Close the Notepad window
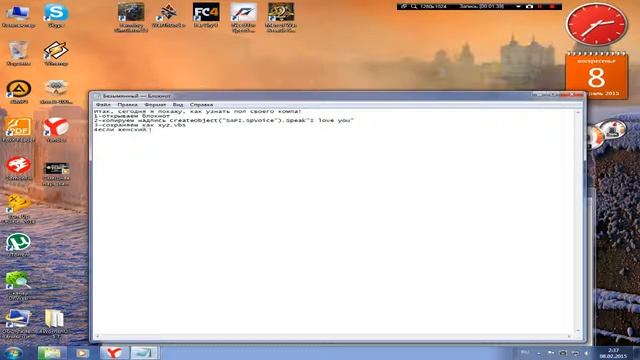The image size is (640, 360). [x=572, y=95]
